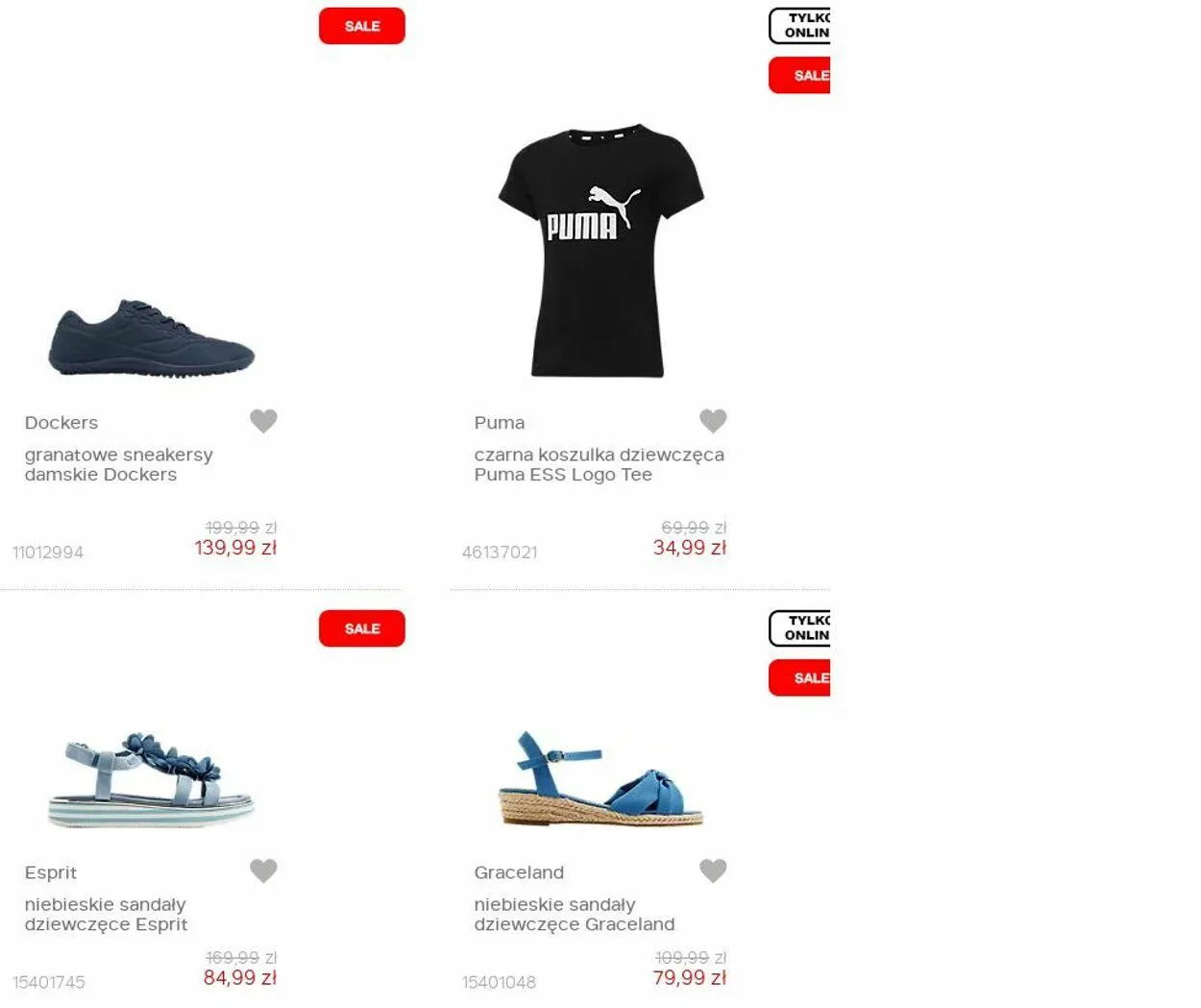View the Esprit flower sandal photo

[x=151, y=779]
